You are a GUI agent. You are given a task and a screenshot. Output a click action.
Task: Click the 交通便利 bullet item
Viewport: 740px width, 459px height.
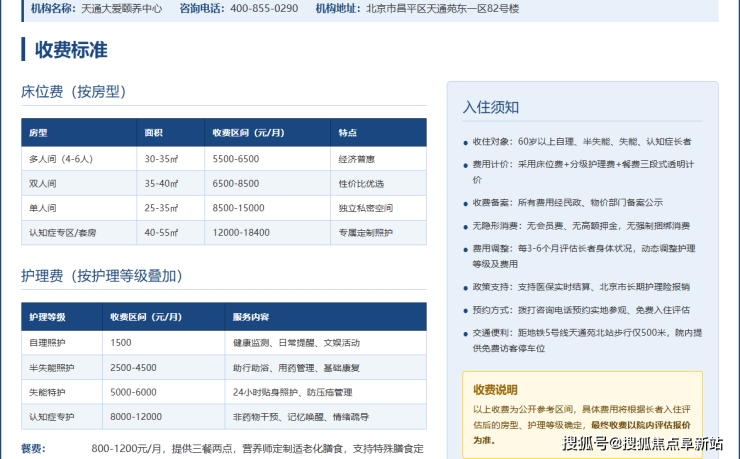pos(587,340)
